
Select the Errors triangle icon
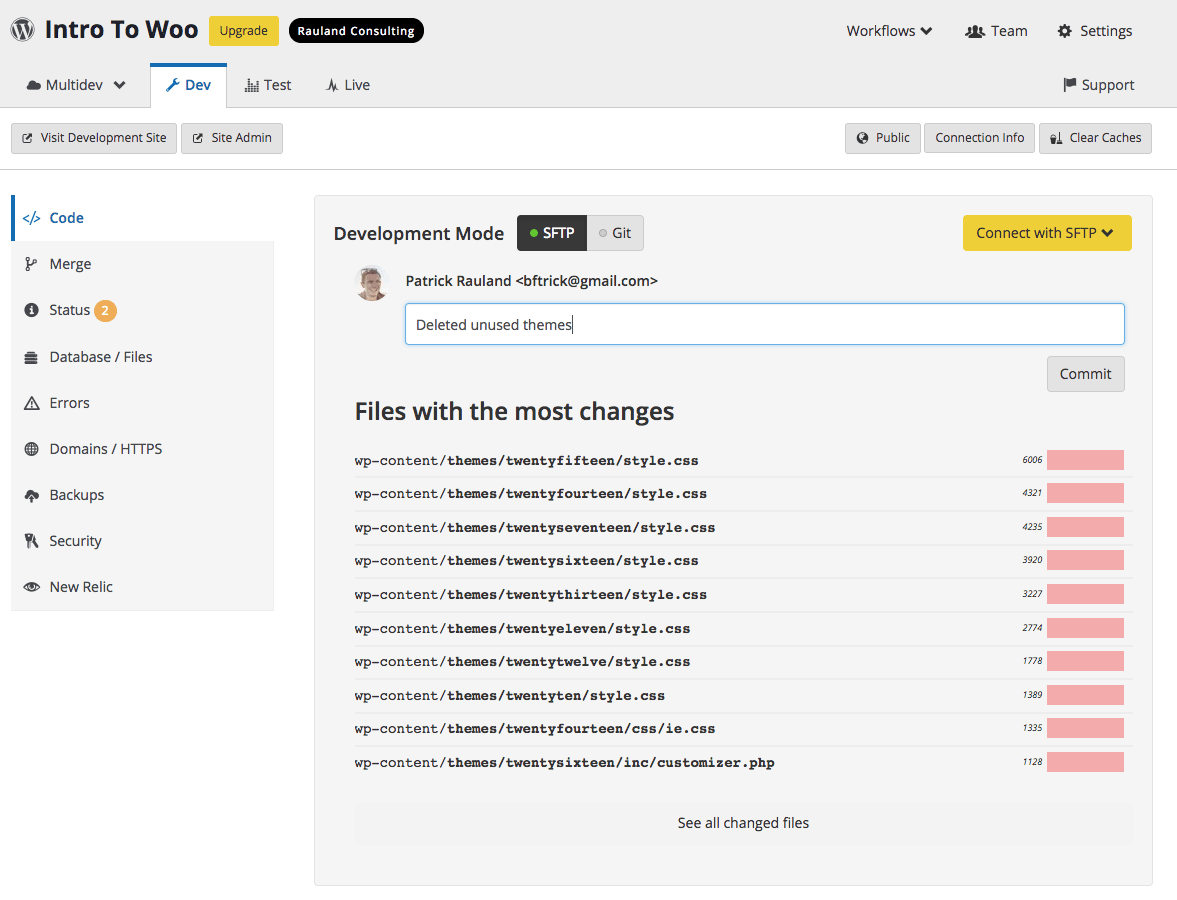[x=31, y=402]
